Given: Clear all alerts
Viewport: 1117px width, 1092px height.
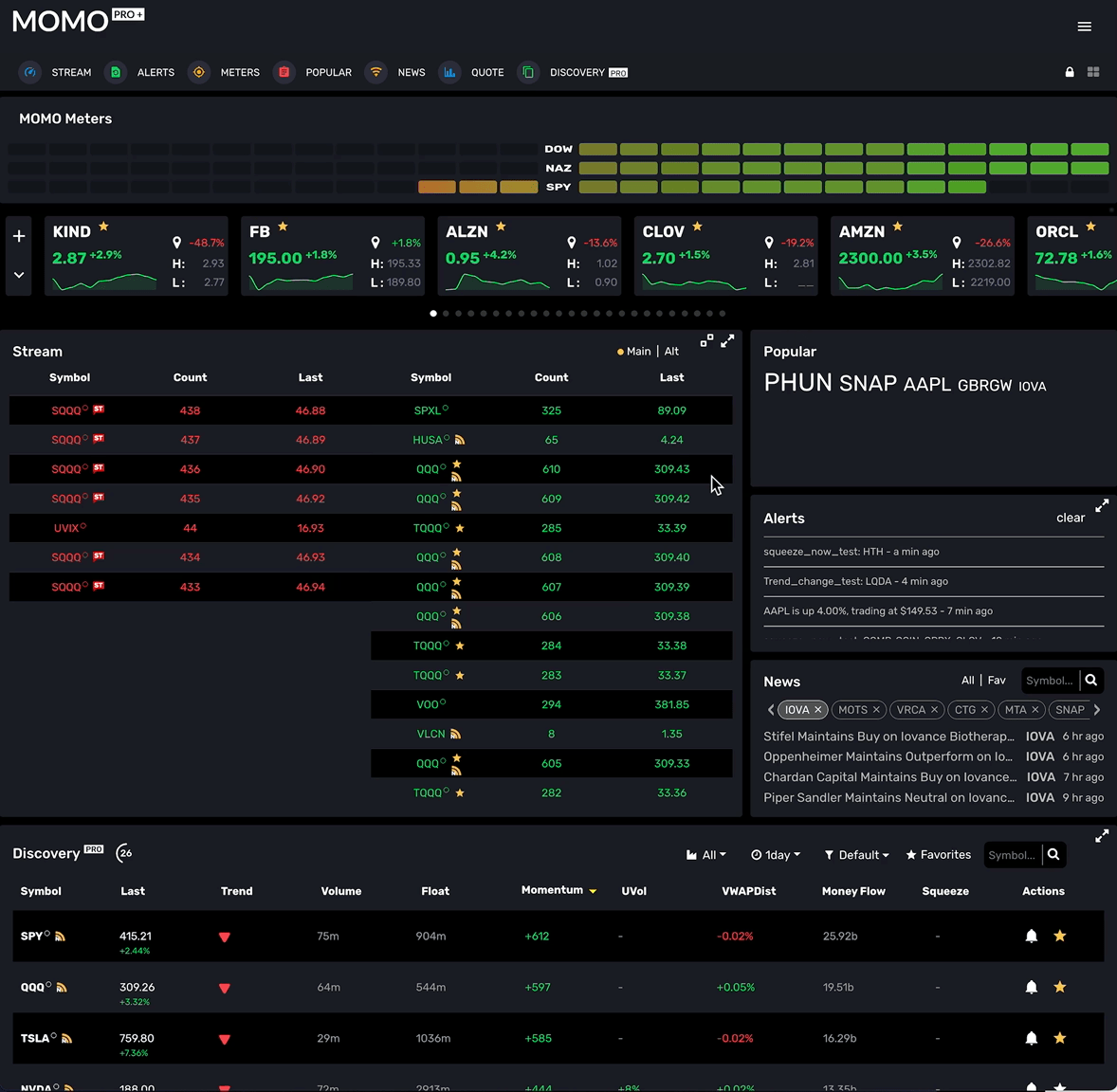Looking at the screenshot, I should click(1070, 518).
